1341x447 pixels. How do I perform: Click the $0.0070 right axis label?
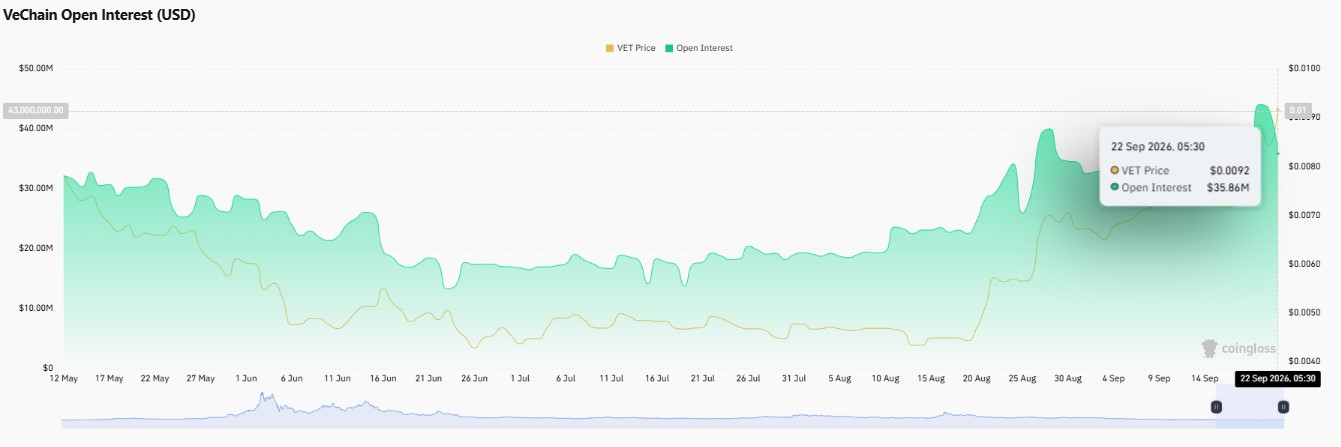(1306, 215)
